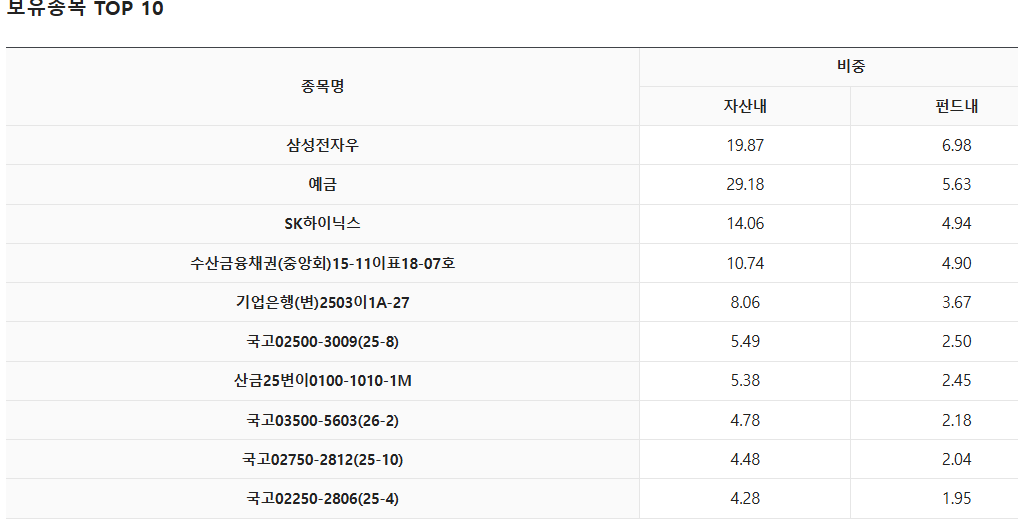Click the 종목명 column header
This screenshot has width=1018, height=526.
point(323,86)
